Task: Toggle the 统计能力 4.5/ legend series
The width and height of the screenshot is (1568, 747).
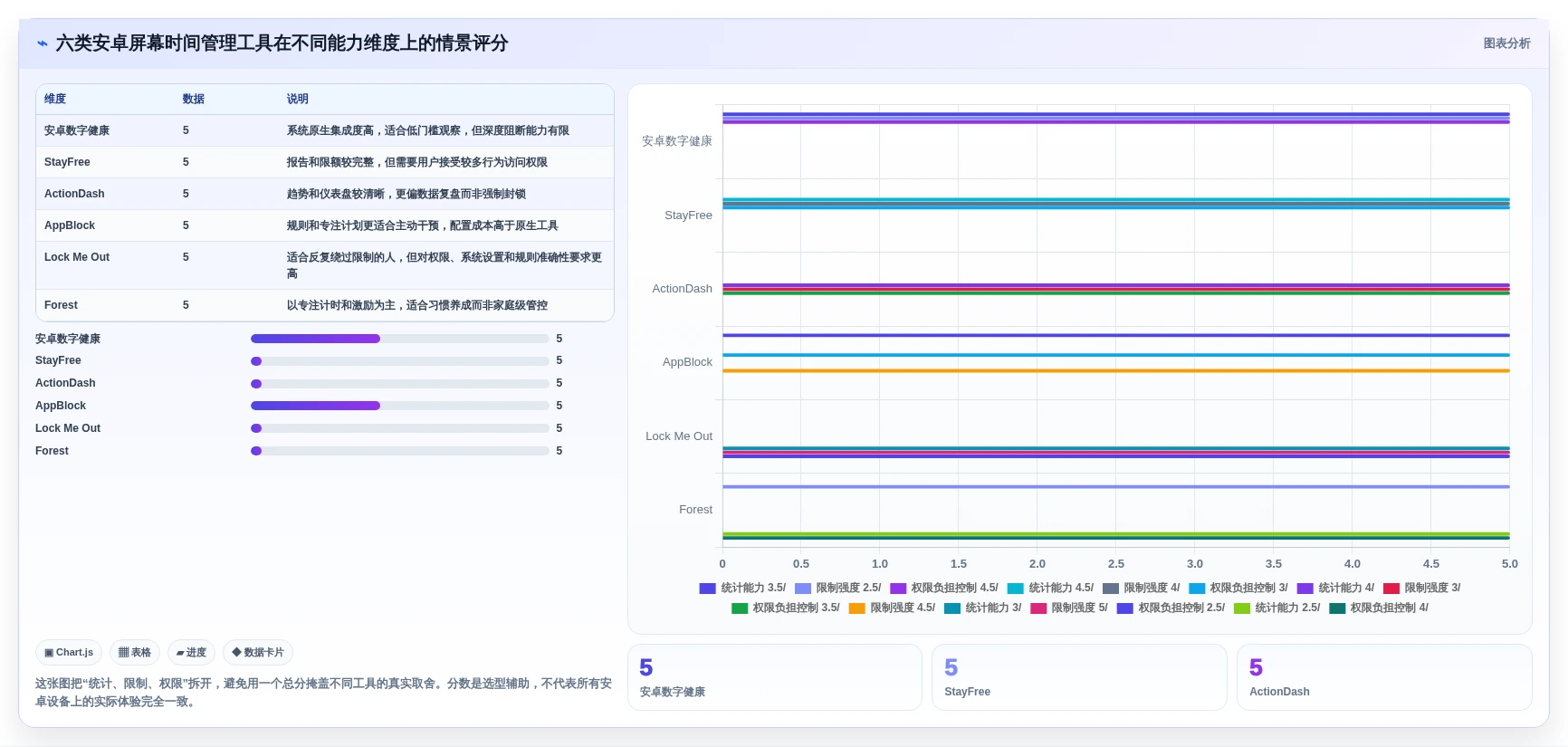Action: [1050, 588]
